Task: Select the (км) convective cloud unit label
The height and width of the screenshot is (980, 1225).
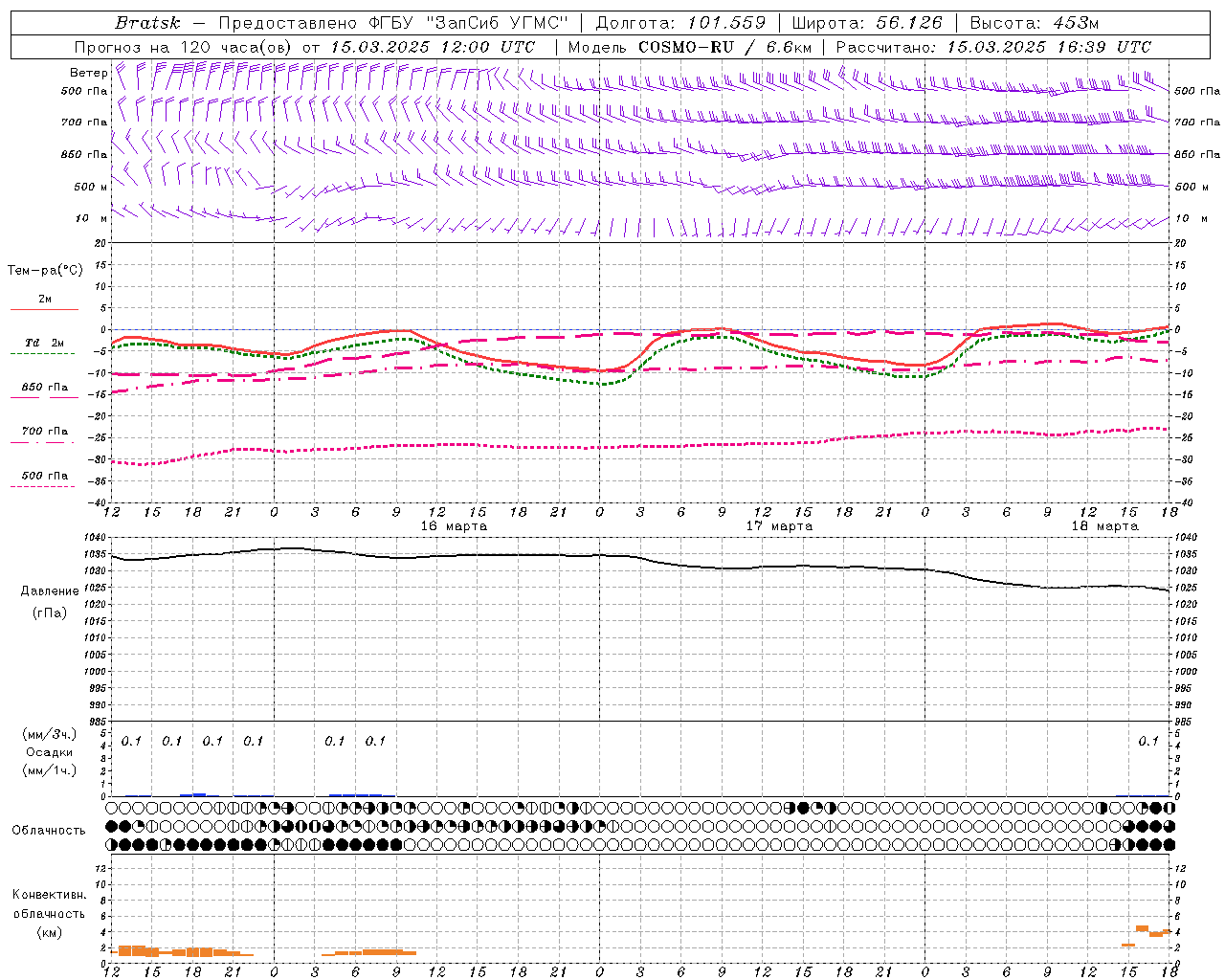Action: pos(50,932)
